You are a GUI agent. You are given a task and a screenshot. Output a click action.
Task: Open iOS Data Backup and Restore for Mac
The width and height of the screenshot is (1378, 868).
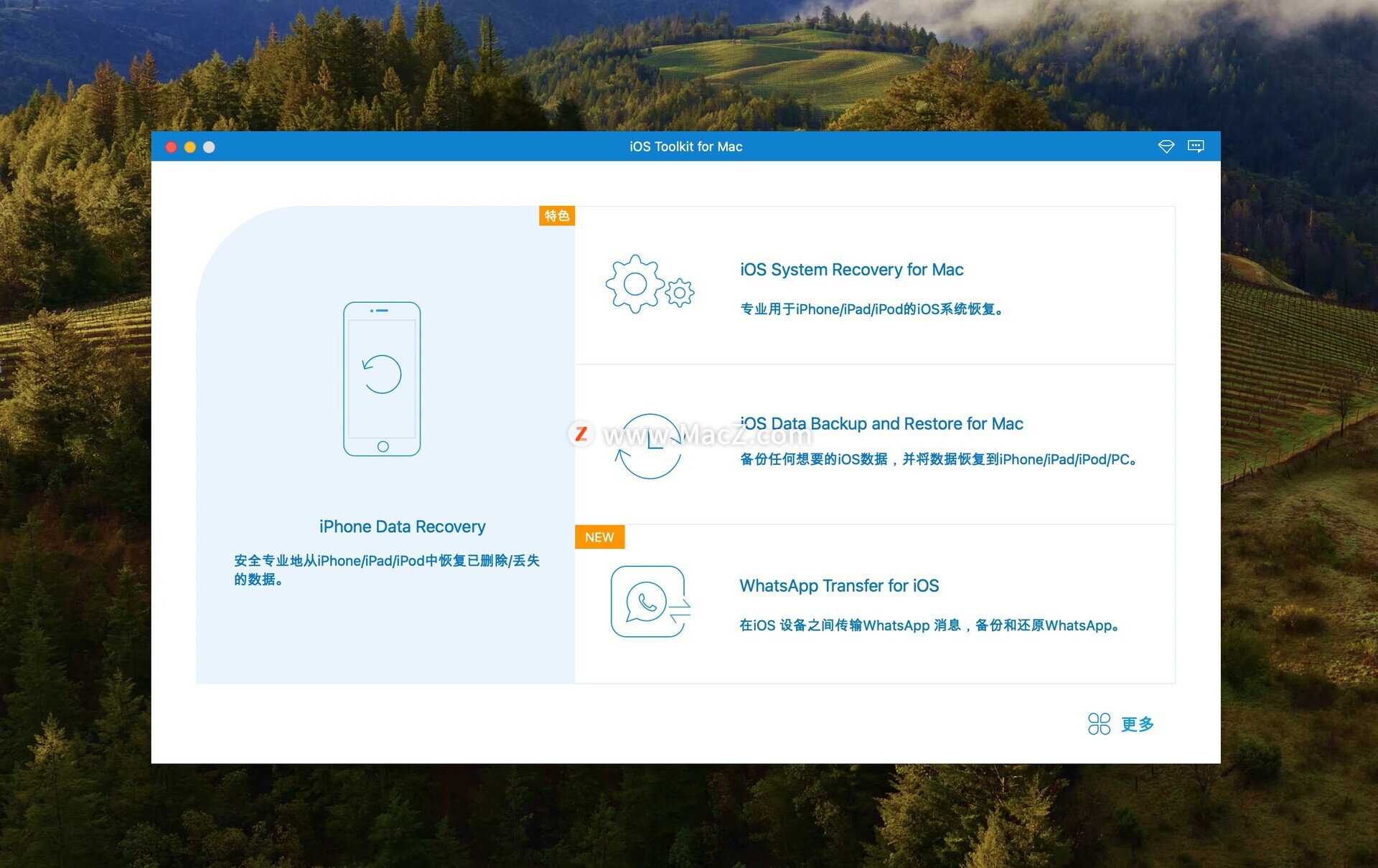(881, 424)
